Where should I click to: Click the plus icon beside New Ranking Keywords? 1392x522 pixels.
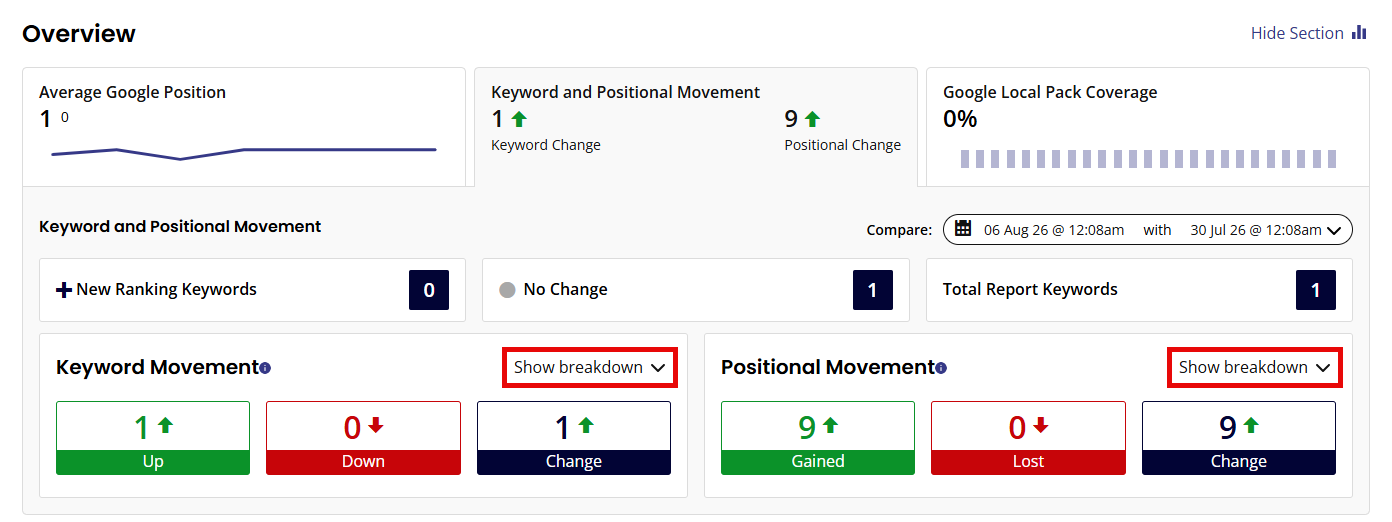(64, 290)
